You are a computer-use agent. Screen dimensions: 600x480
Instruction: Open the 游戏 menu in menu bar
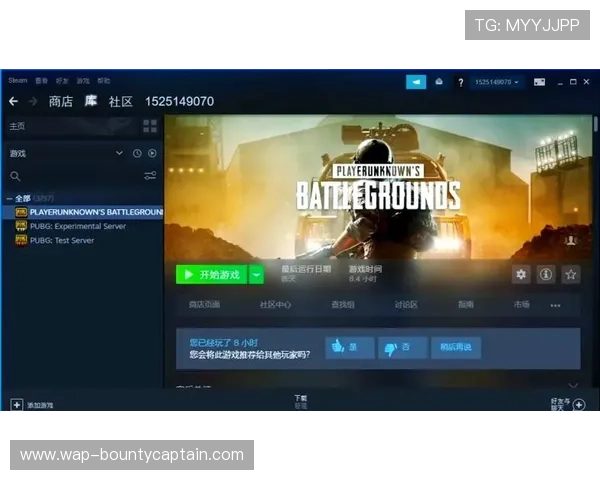pos(83,81)
